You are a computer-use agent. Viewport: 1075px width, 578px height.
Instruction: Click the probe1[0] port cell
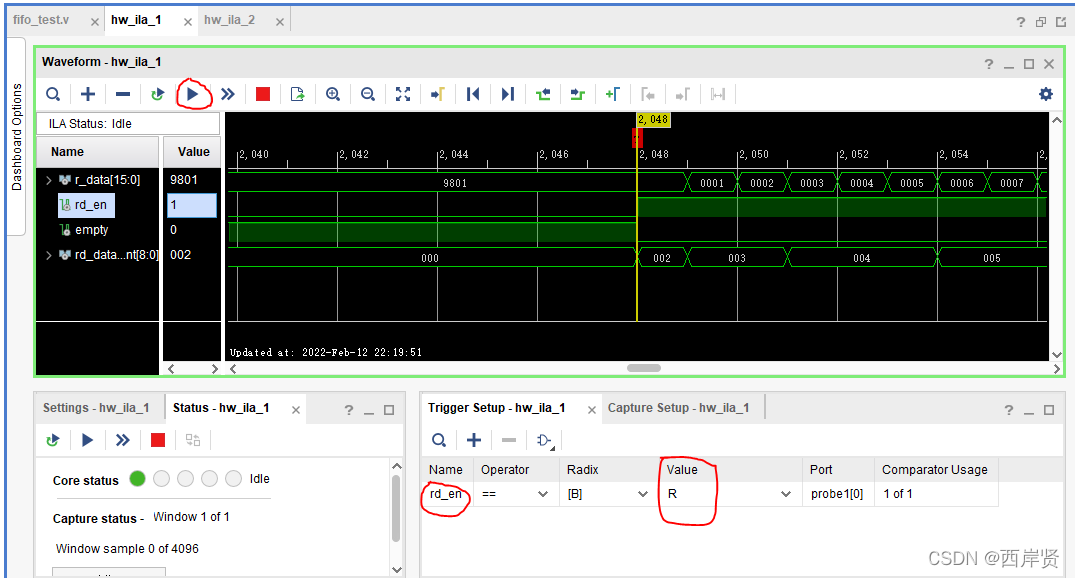[x=837, y=494]
